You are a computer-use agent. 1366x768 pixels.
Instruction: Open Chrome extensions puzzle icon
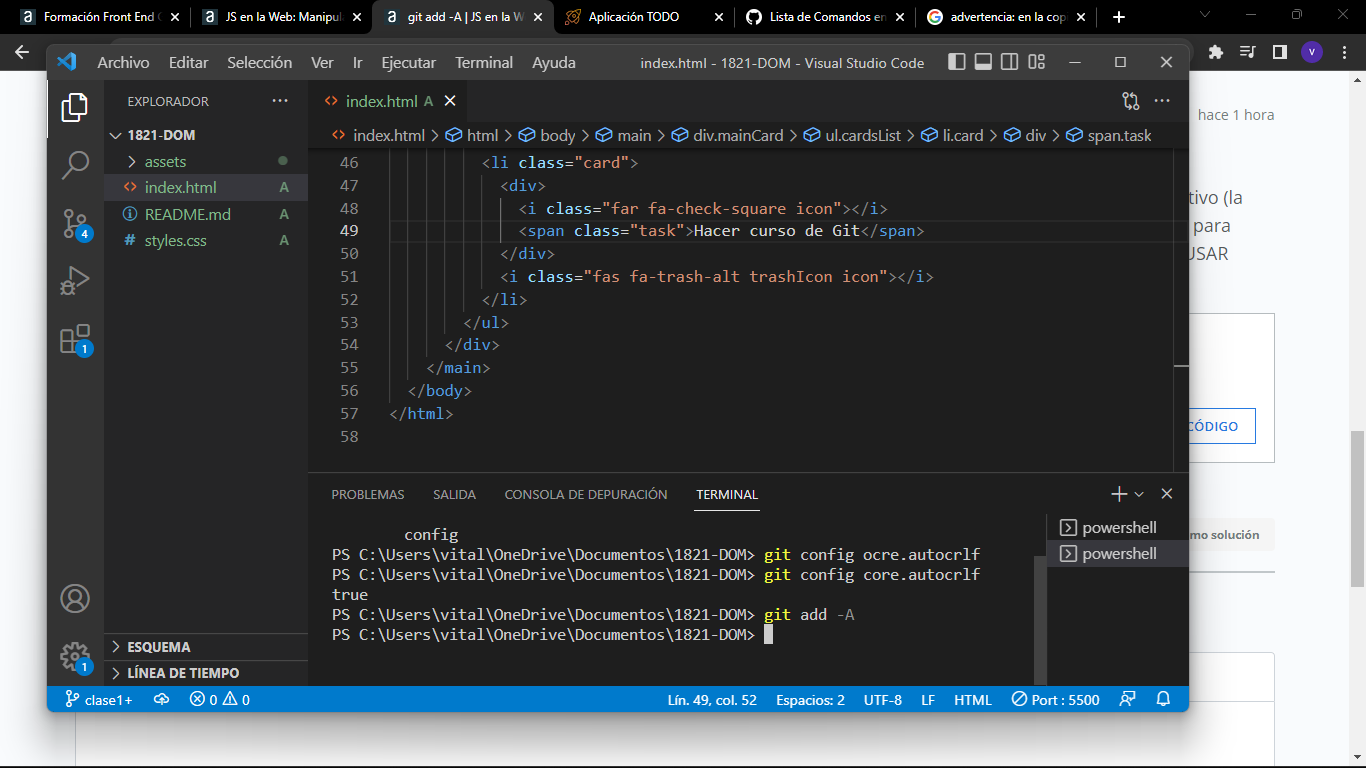click(x=1216, y=52)
